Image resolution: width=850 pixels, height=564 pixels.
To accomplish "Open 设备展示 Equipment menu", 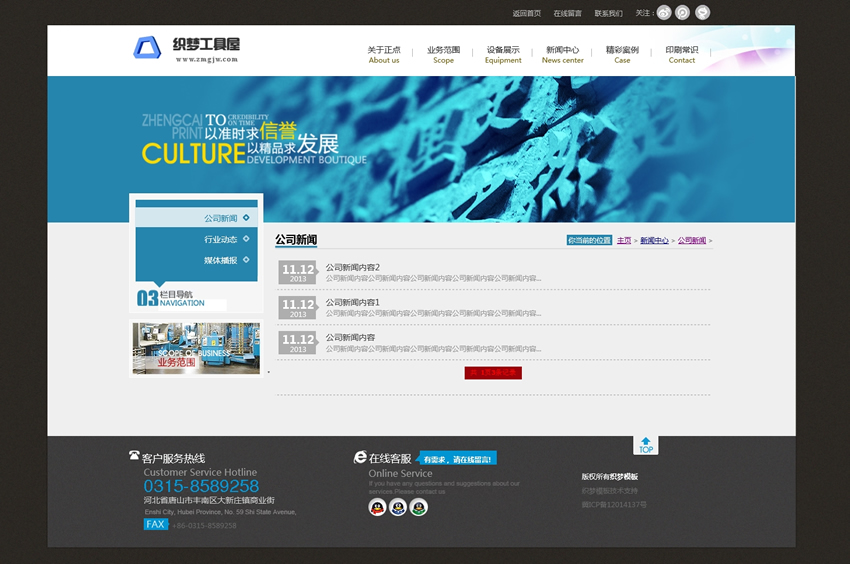I will coord(503,55).
